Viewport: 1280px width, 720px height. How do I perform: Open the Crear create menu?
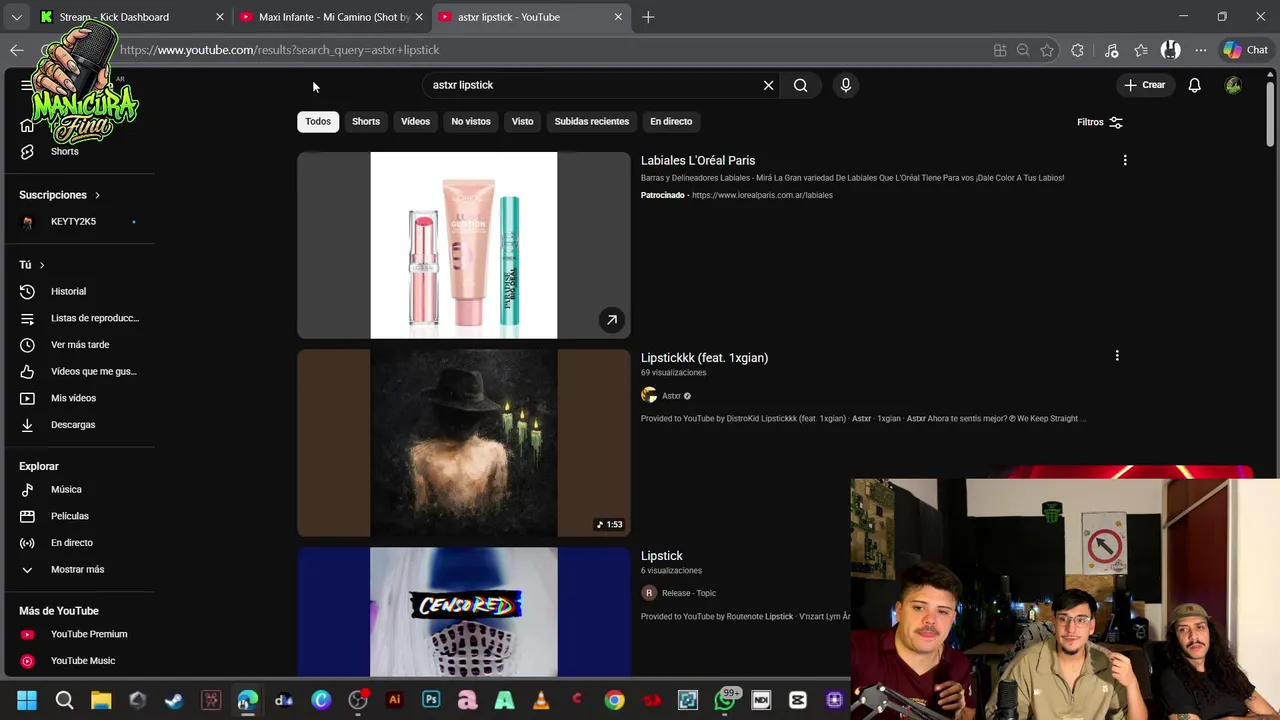click(x=1144, y=85)
